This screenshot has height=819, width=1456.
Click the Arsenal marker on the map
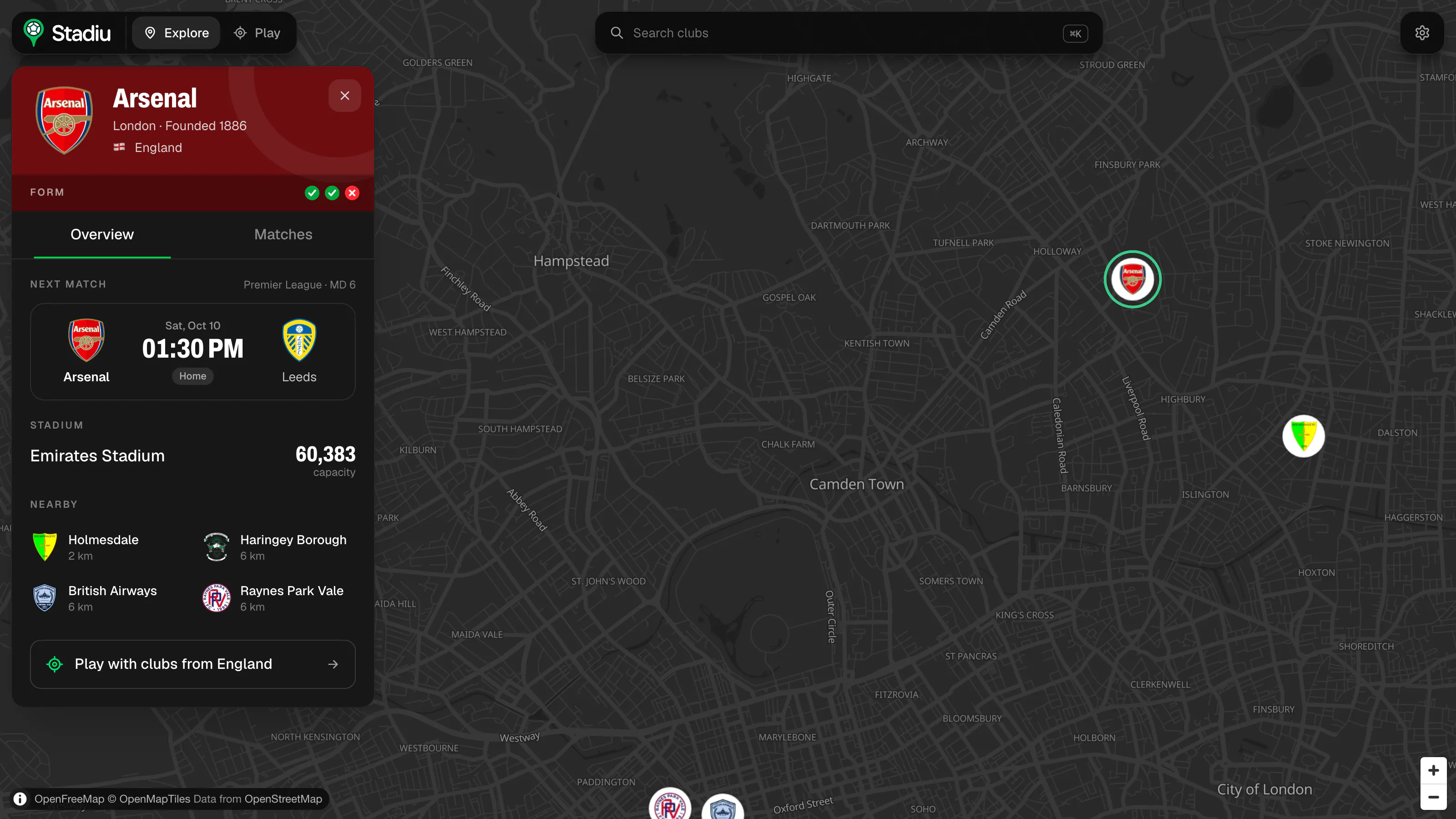coord(1132,279)
